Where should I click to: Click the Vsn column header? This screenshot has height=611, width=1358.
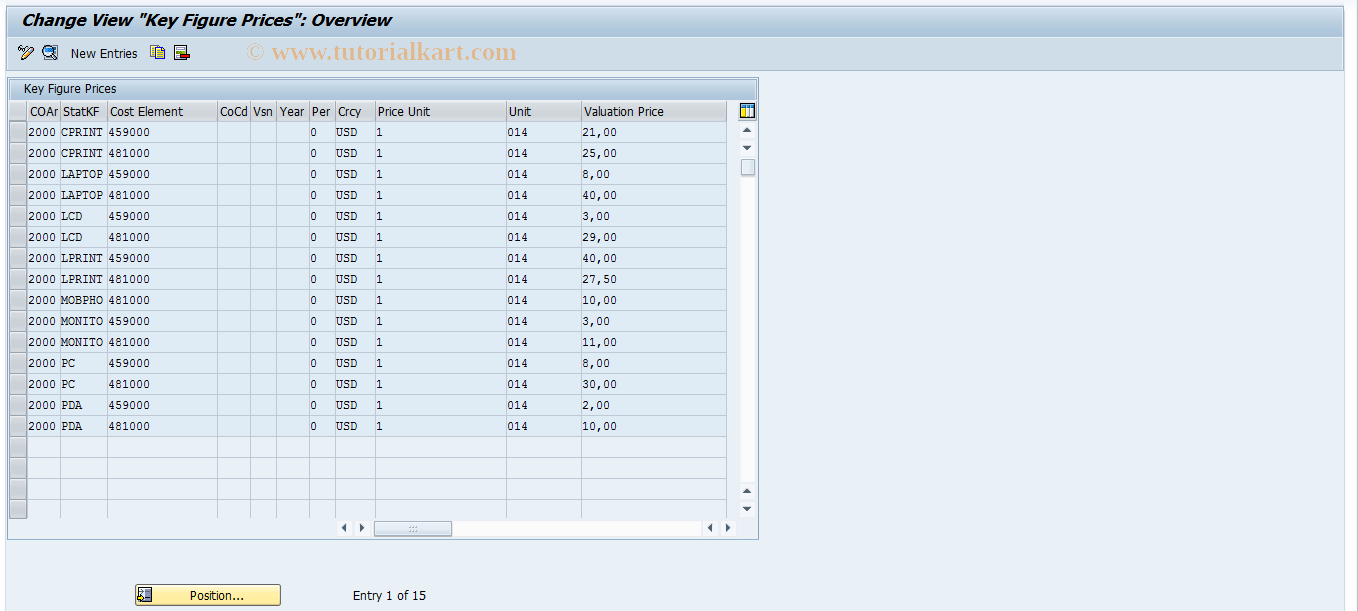tap(263, 111)
